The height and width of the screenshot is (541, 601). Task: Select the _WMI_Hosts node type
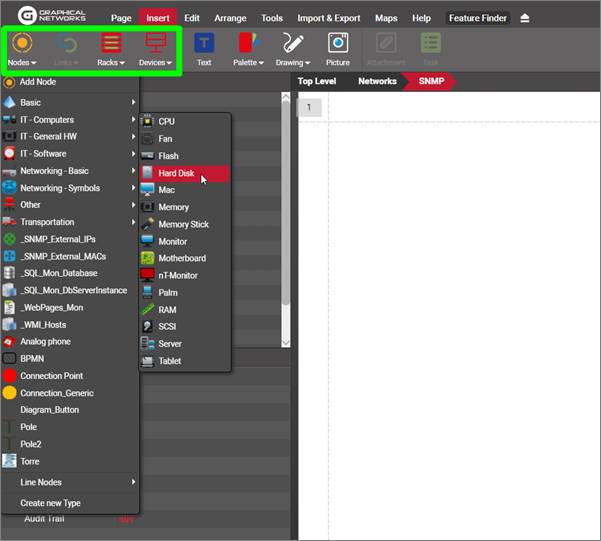click(x=70, y=324)
